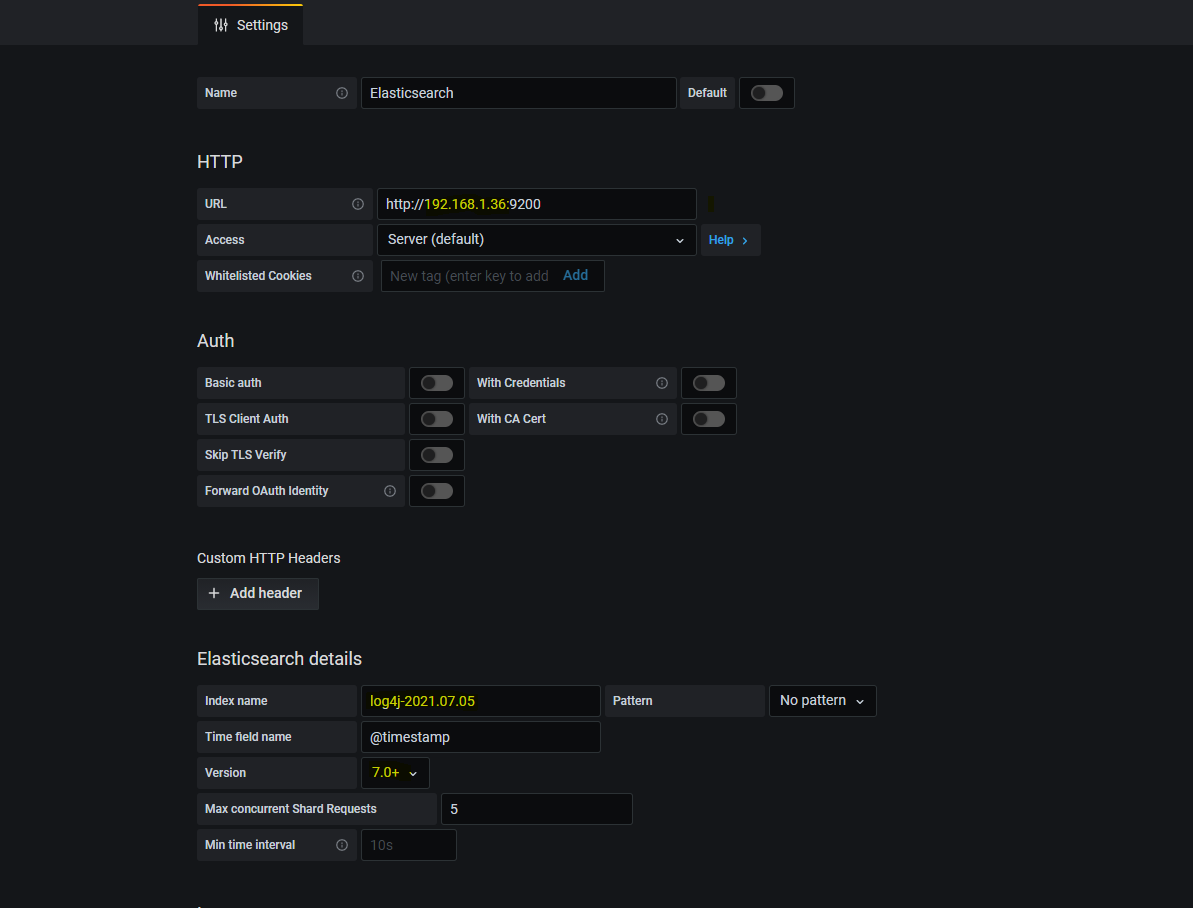Click Add in Whitelisted Cookies field
1193x908 pixels.
(x=575, y=276)
